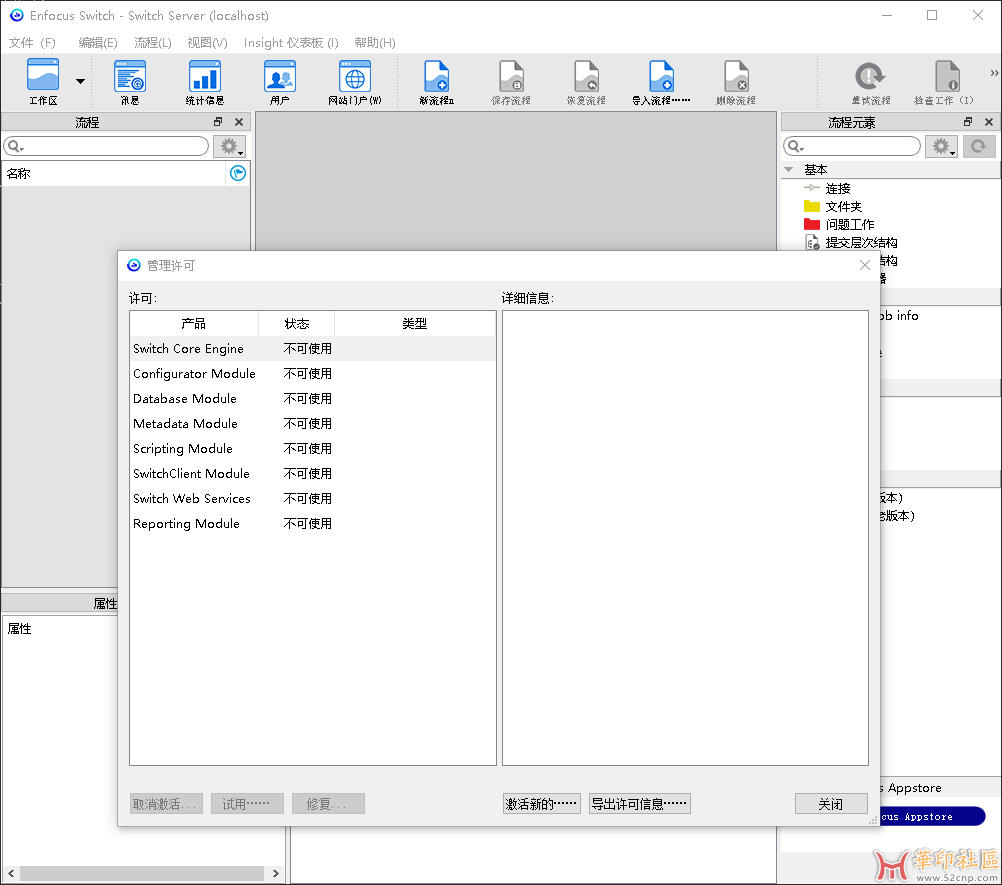
Task: Open the 文件 (F) menu
Action: (32, 43)
